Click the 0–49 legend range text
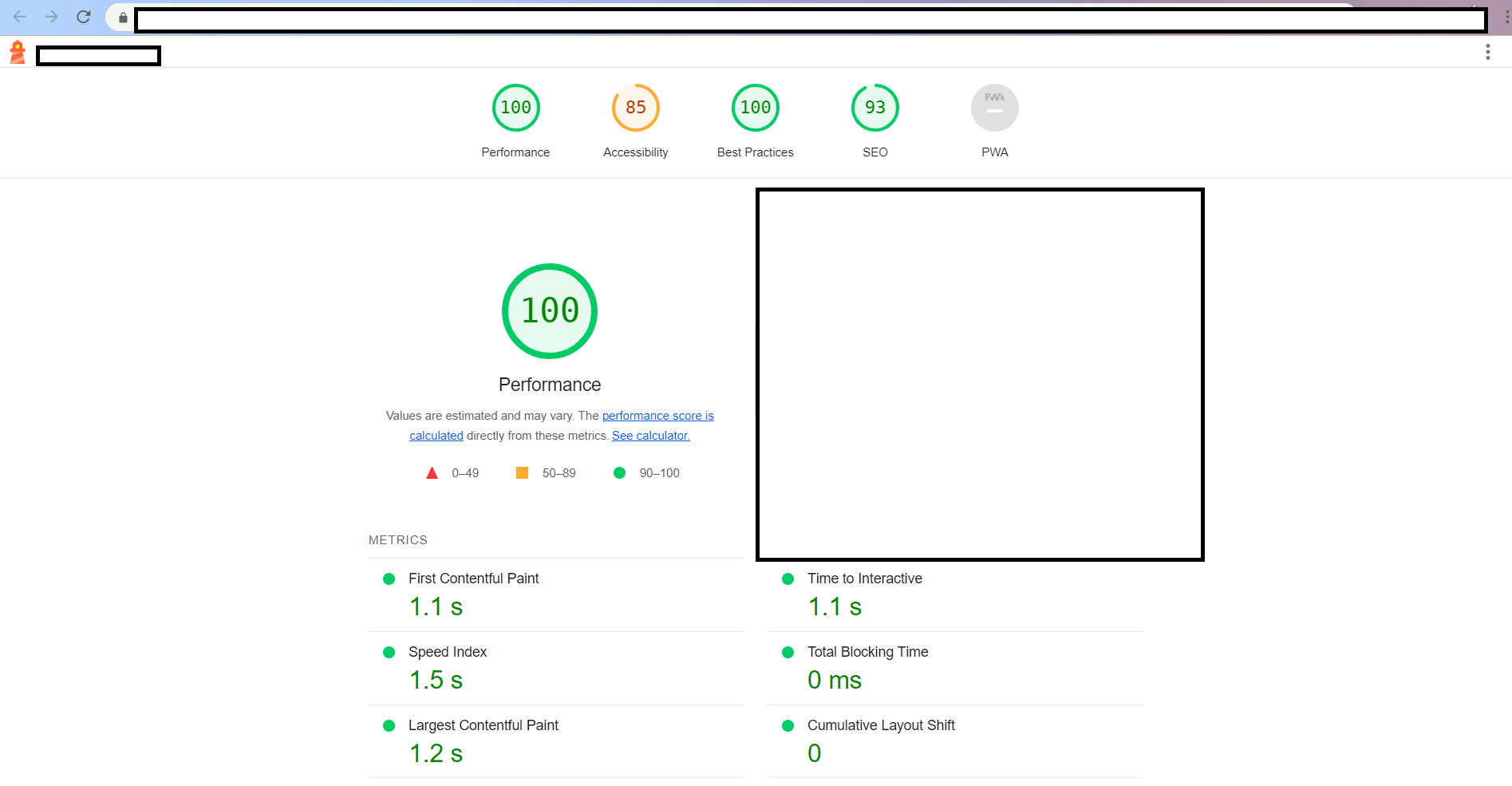 pos(465,473)
